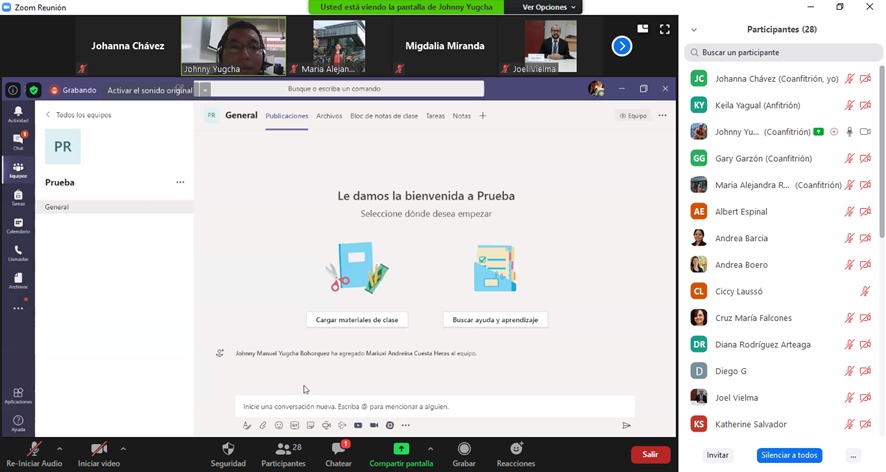Click Cargar materiales de clase button
The height and width of the screenshot is (472, 886).
pos(357,320)
